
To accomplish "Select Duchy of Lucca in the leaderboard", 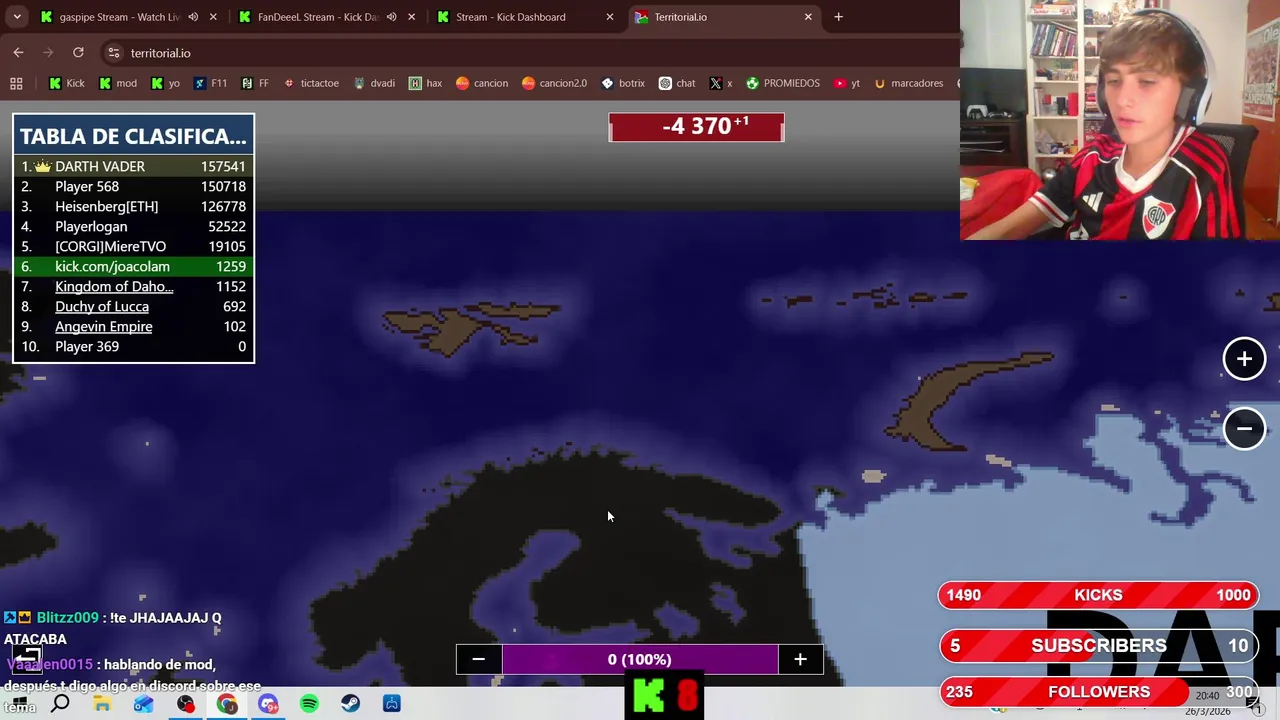I will tap(133, 306).
